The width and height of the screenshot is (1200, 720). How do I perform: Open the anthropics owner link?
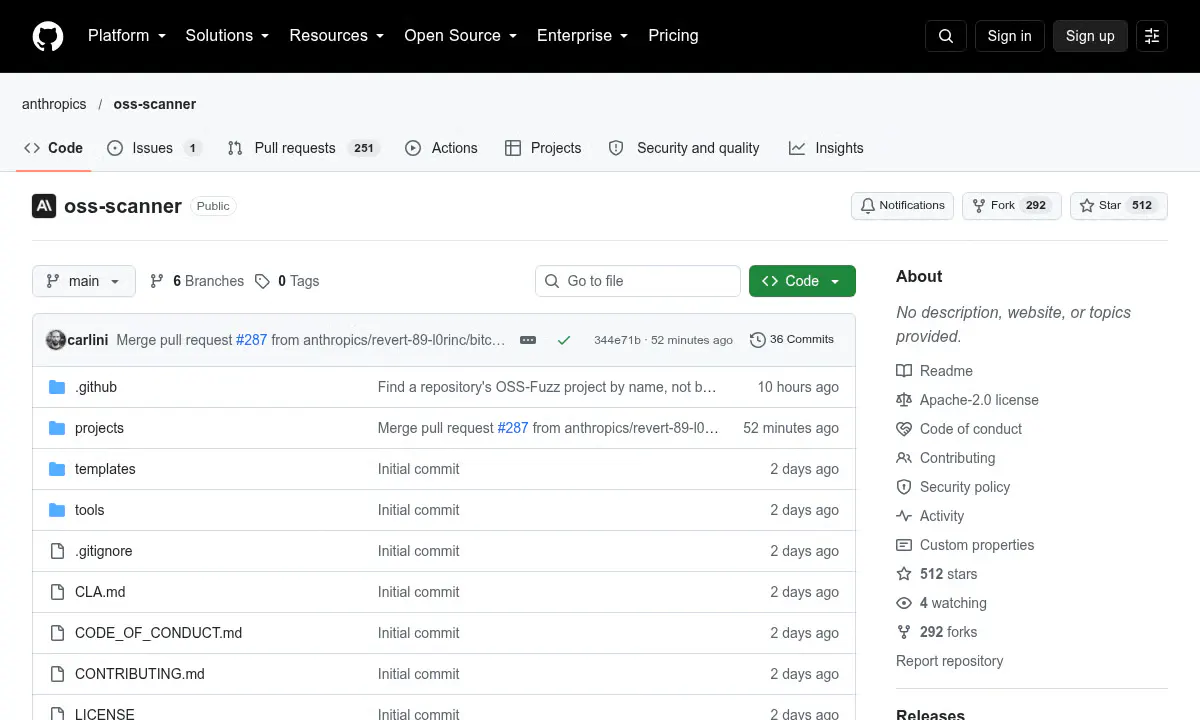tap(54, 104)
